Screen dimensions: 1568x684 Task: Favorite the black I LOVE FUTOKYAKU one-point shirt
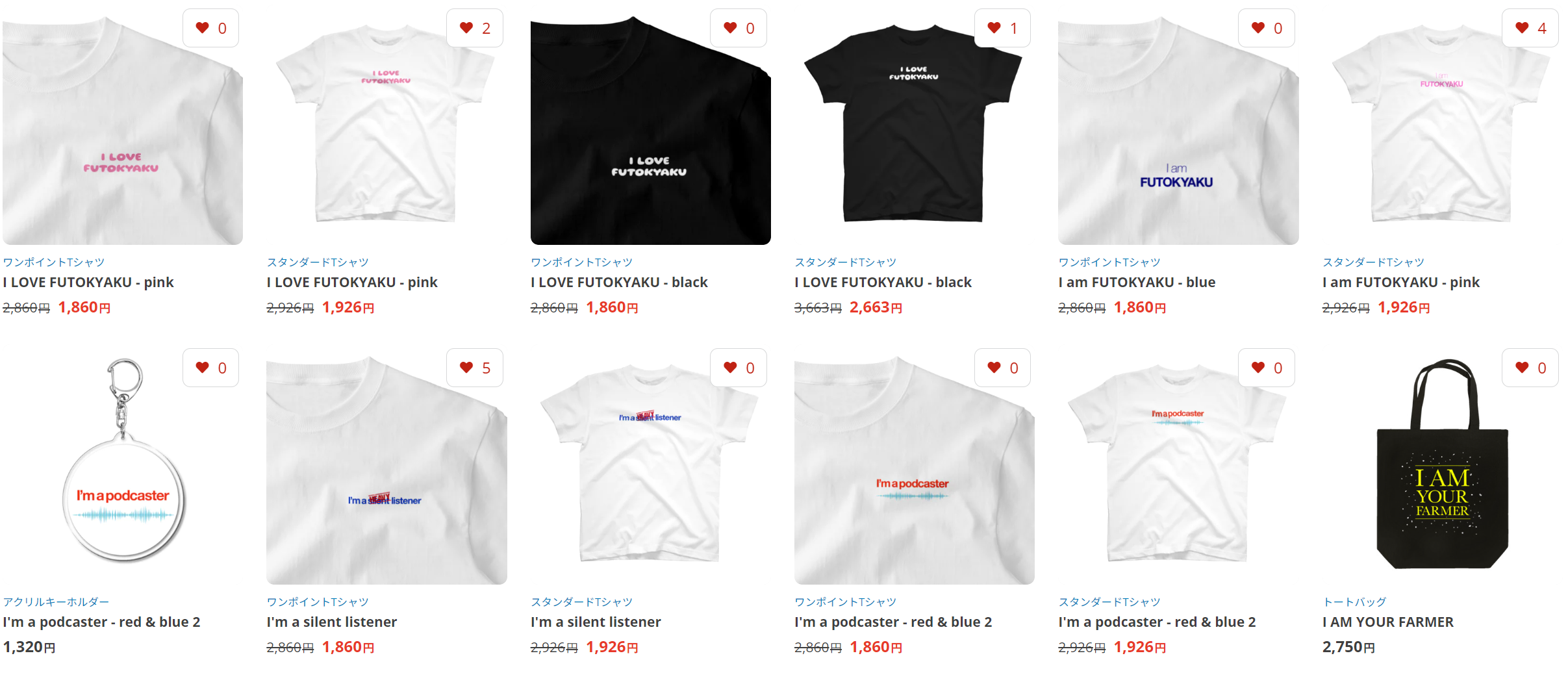tap(739, 28)
